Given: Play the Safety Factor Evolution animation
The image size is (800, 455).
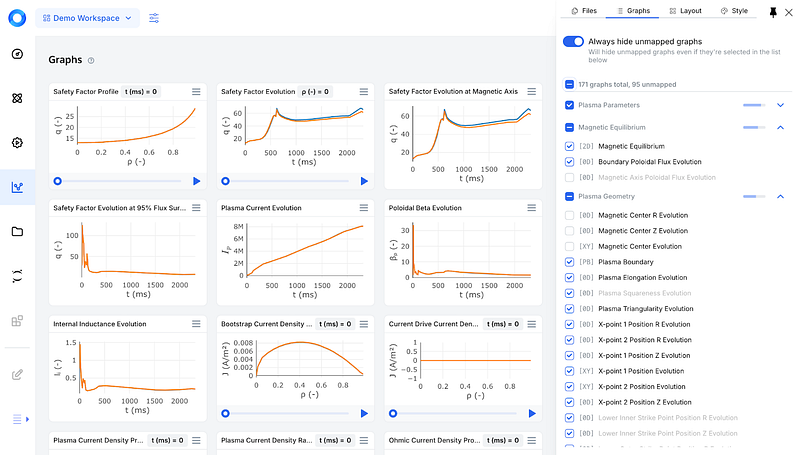Looking at the screenshot, I should point(364,181).
